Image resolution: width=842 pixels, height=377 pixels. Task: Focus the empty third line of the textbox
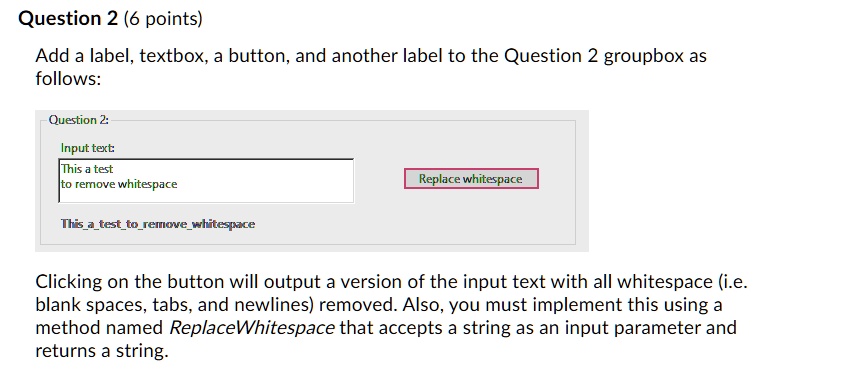206,196
